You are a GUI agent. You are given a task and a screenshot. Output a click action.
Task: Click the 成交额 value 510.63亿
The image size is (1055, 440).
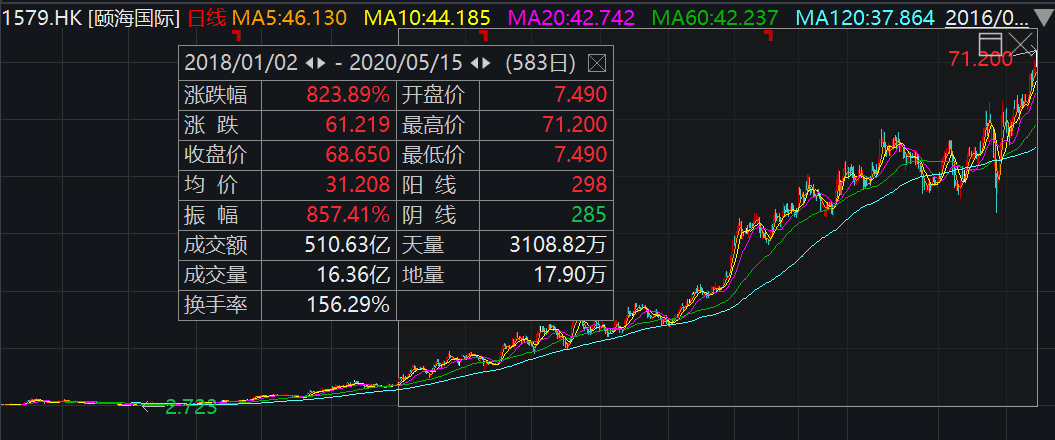[x=347, y=246]
